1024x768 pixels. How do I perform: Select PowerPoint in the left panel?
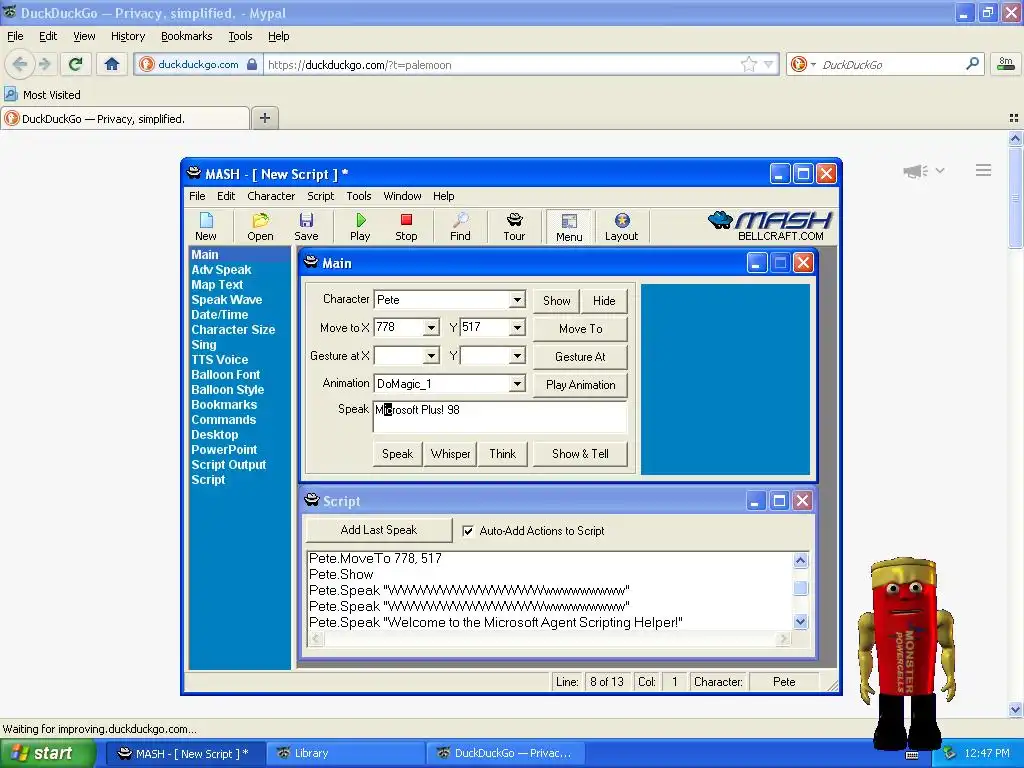pyautogui.click(x=224, y=450)
